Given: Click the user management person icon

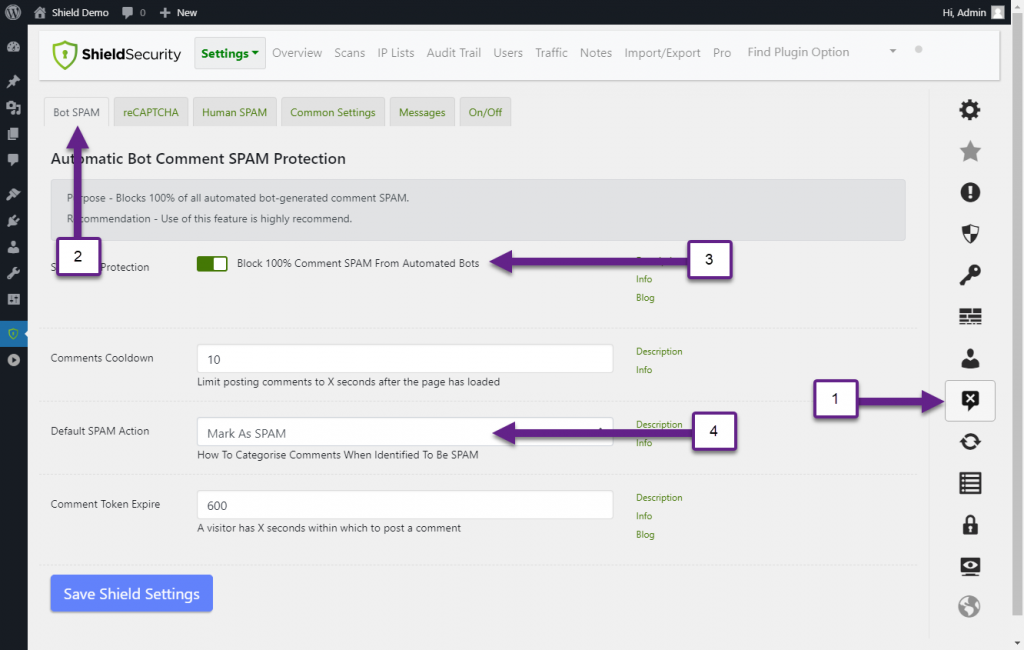Looking at the screenshot, I should 969,358.
